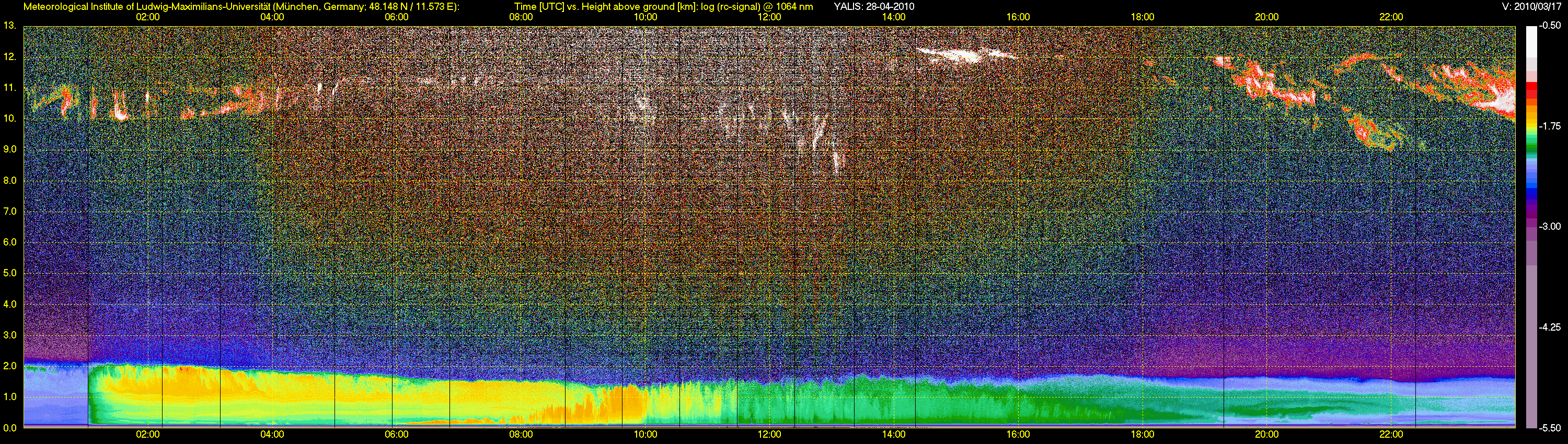Viewport: 1568px width, 444px height.
Task: Click the 6.0 height axis label
Action: (10, 242)
